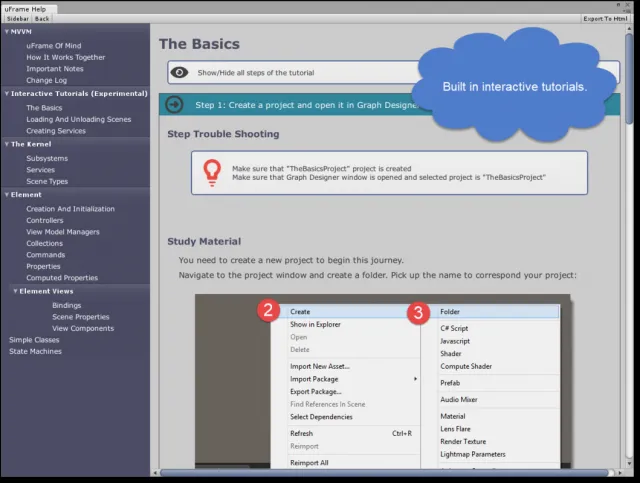Click the red lightbulb troubleshooting icon

tap(212, 173)
